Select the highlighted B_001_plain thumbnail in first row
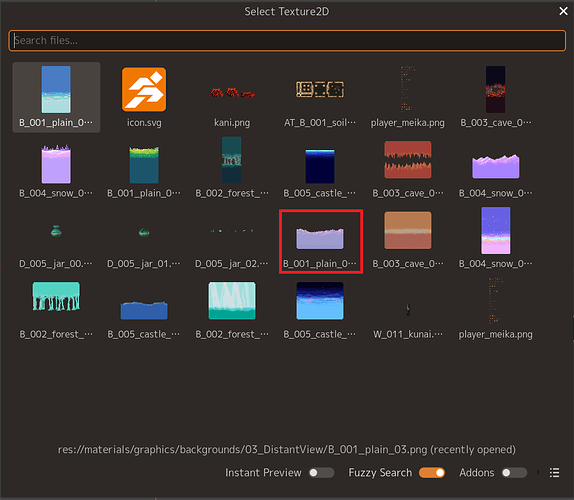 56,97
